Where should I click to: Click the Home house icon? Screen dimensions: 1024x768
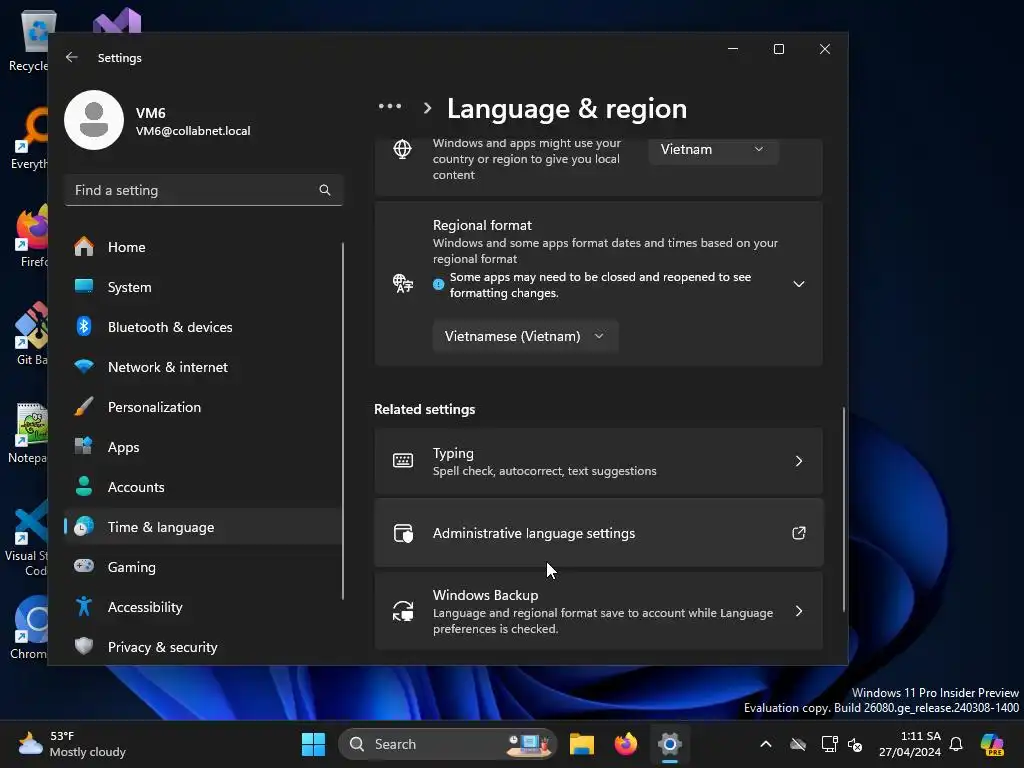[x=84, y=247]
